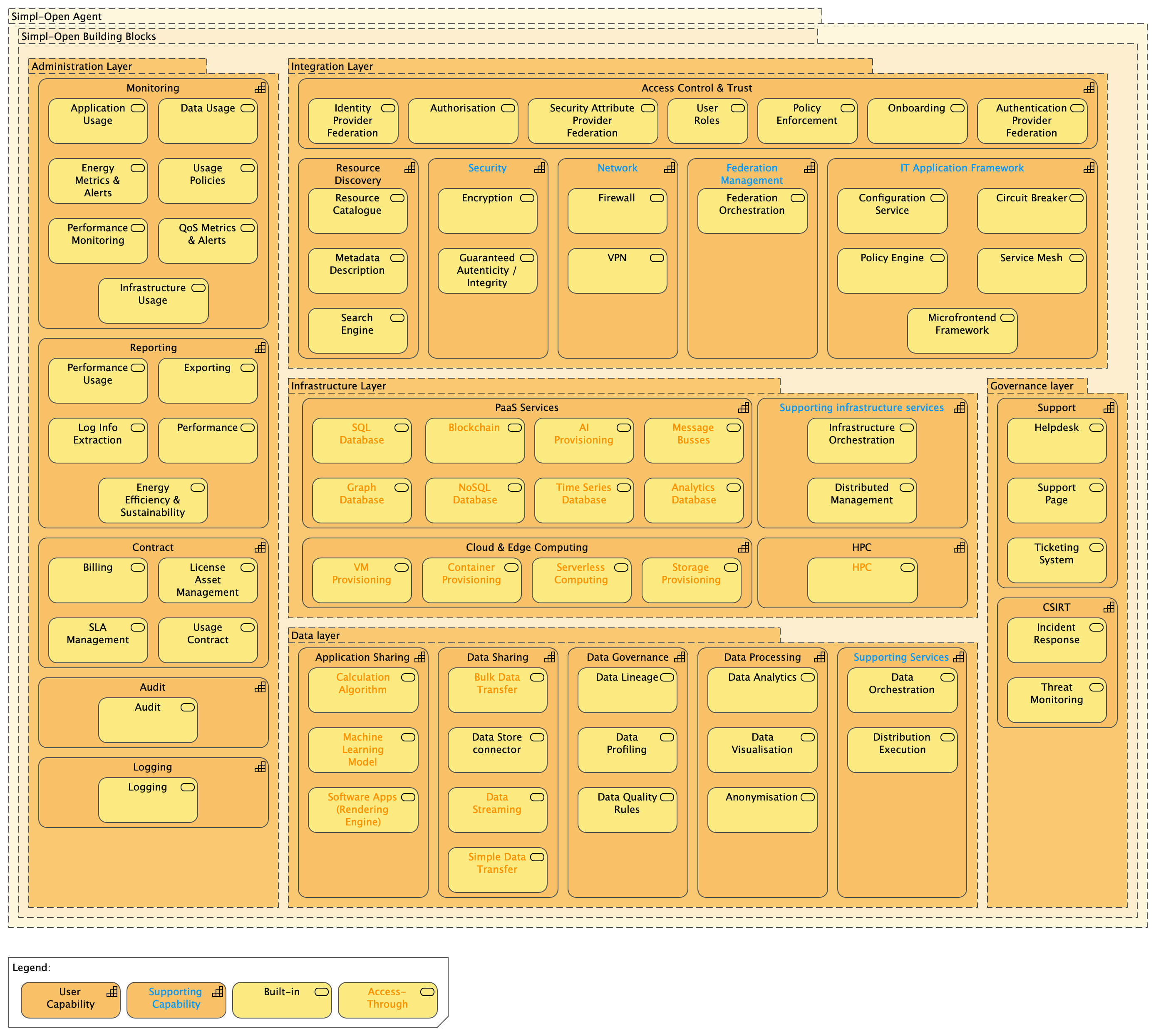Click the Security group capability icon
Image resolution: width=1156 pixels, height=1036 pixels.
click(540, 168)
